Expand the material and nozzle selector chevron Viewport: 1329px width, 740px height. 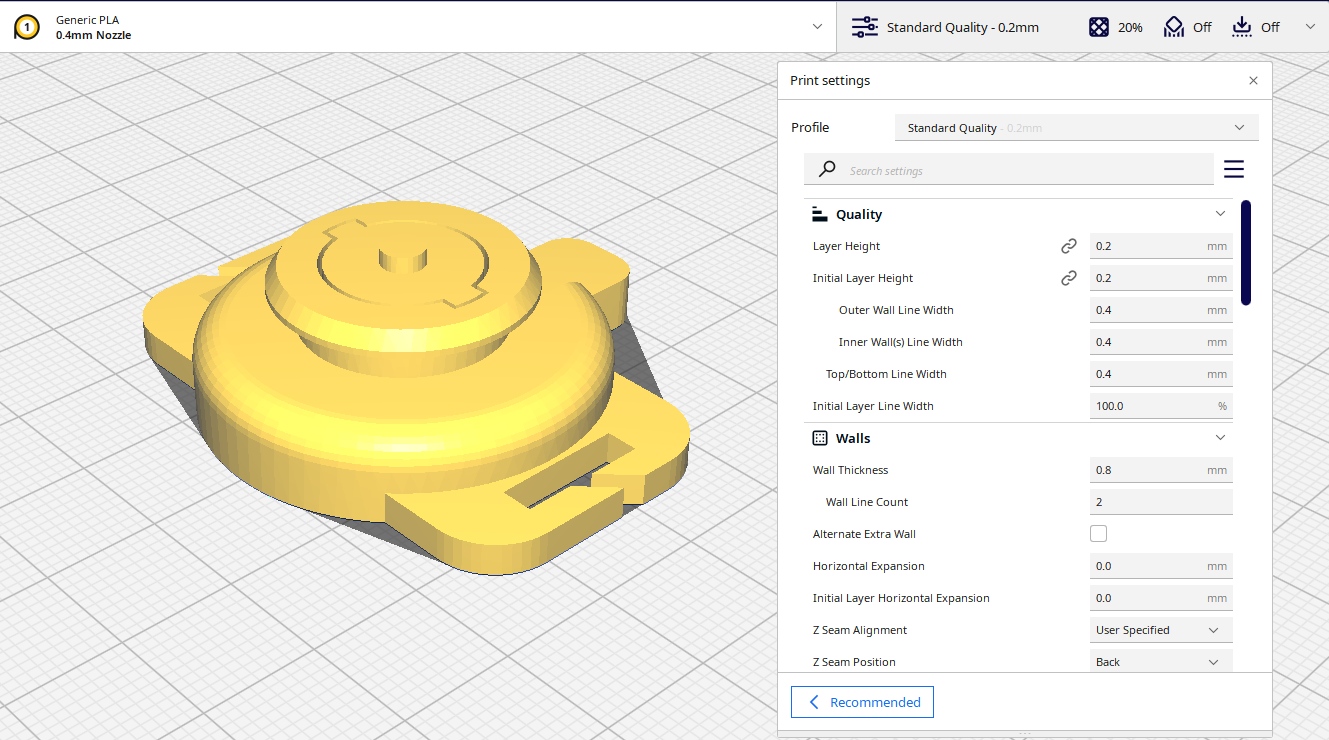point(817,27)
